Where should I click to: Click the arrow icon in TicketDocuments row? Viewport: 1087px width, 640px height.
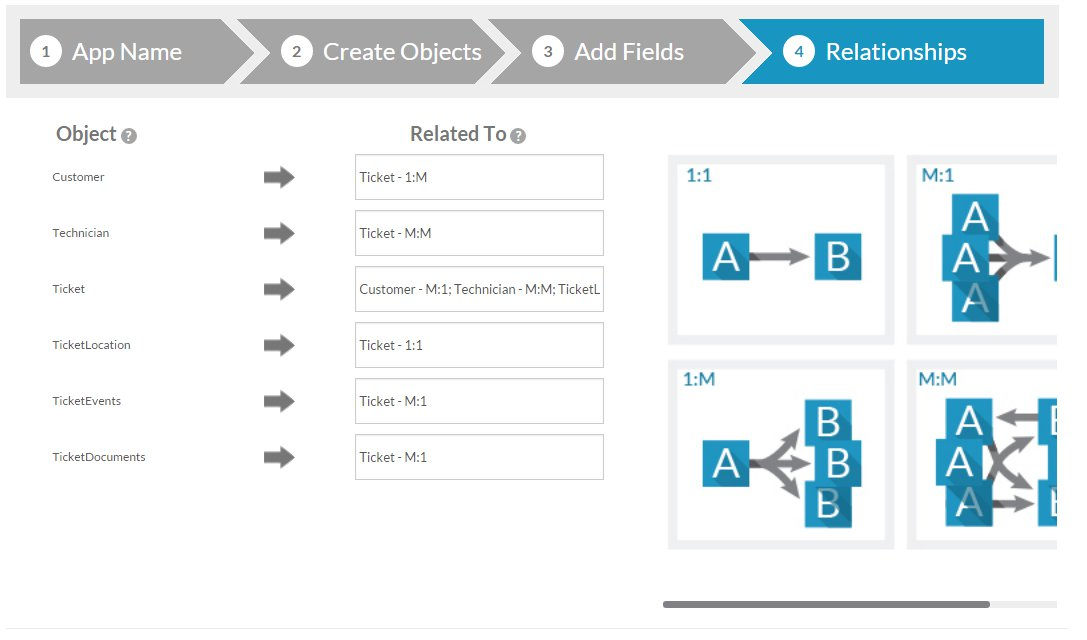click(279, 458)
